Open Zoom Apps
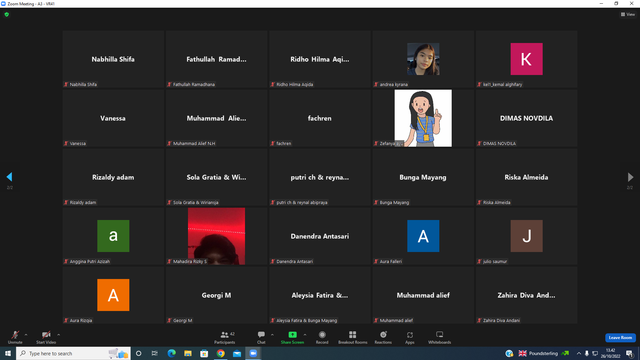640x360 pixels. coord(410,337)
